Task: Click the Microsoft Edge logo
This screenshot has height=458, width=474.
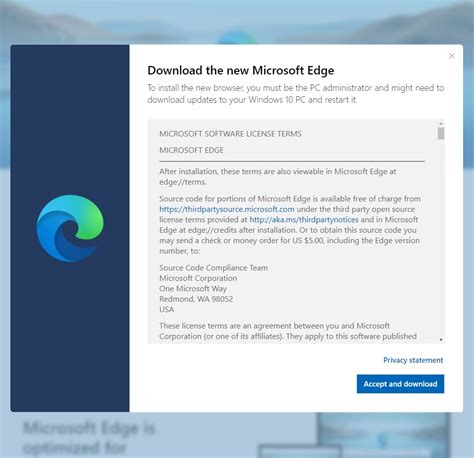Action: pos(70,228)
